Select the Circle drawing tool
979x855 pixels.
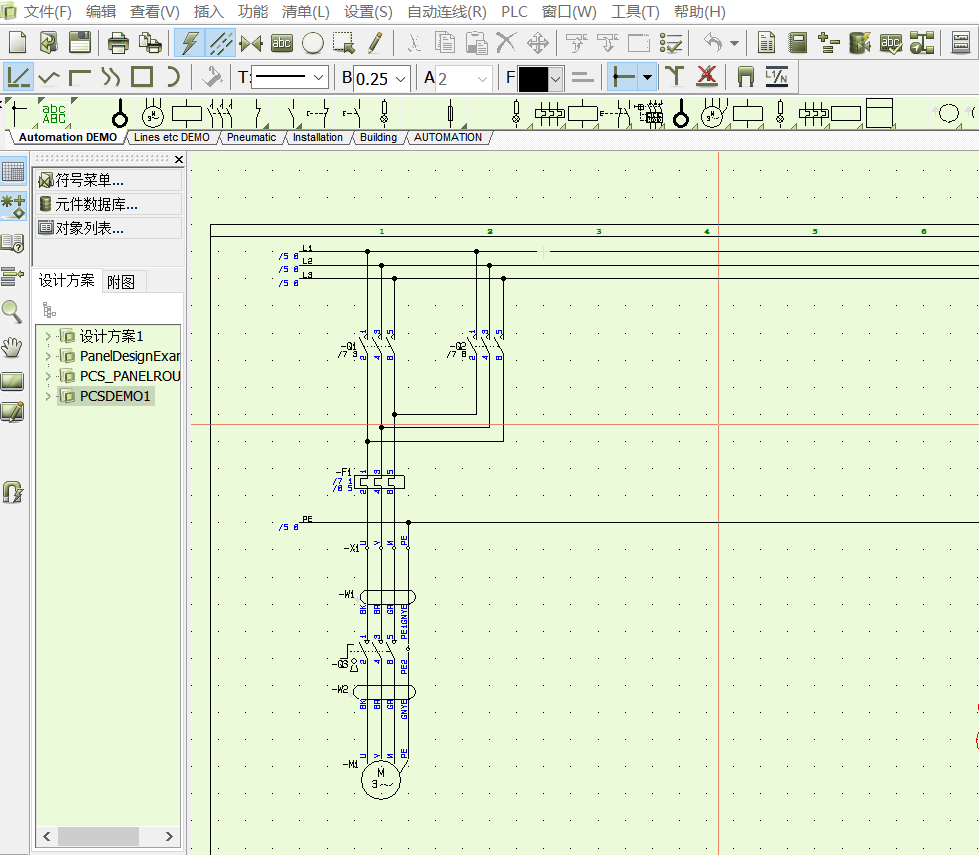coord(313,42)
